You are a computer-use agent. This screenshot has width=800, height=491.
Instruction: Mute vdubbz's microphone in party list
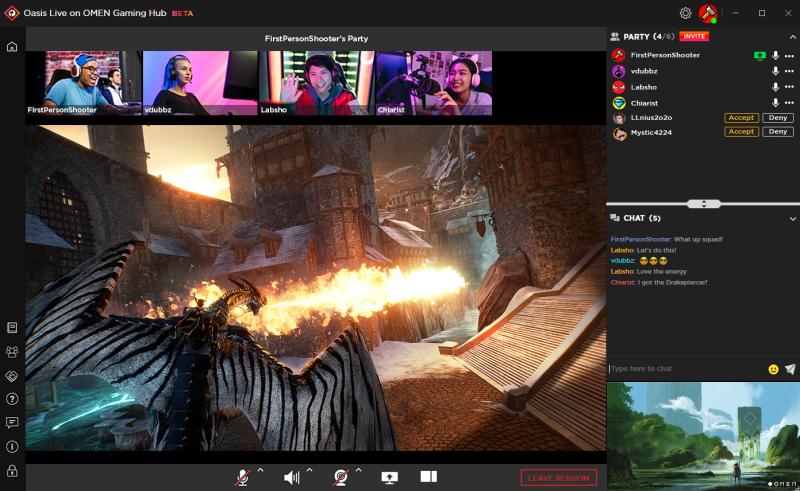pos(775,71)
